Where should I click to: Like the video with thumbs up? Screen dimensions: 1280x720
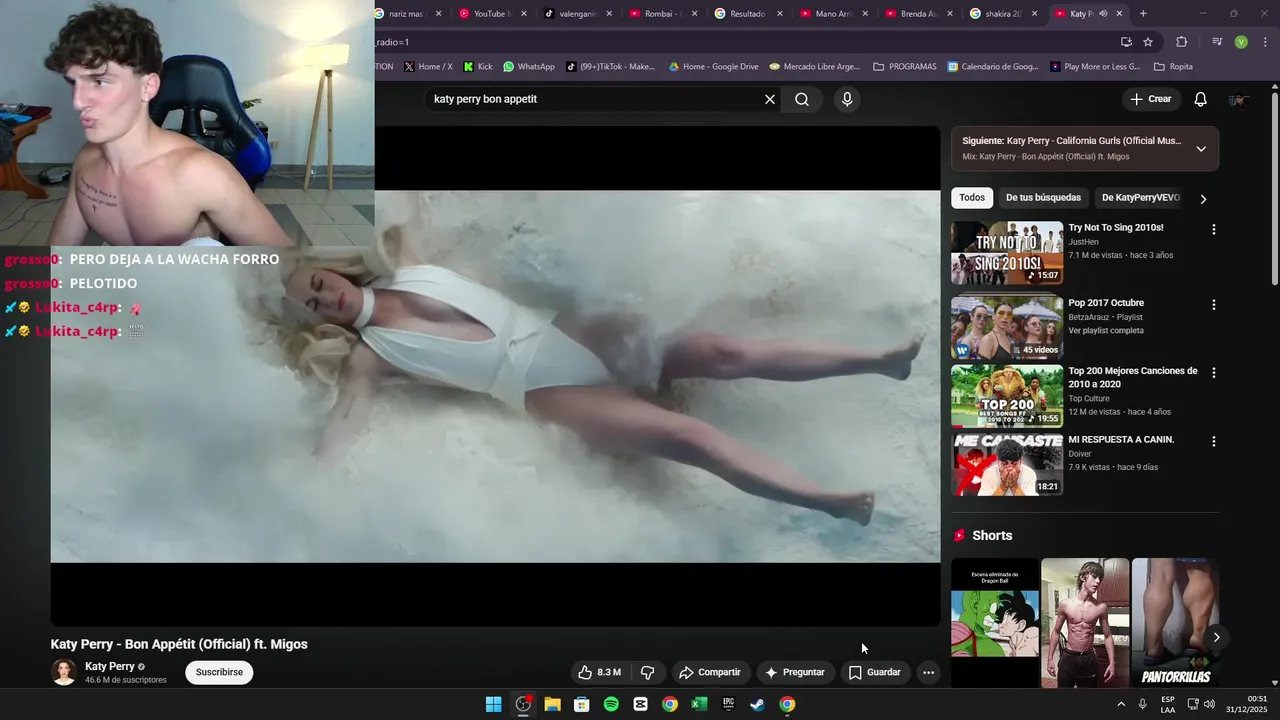(599, 672)
